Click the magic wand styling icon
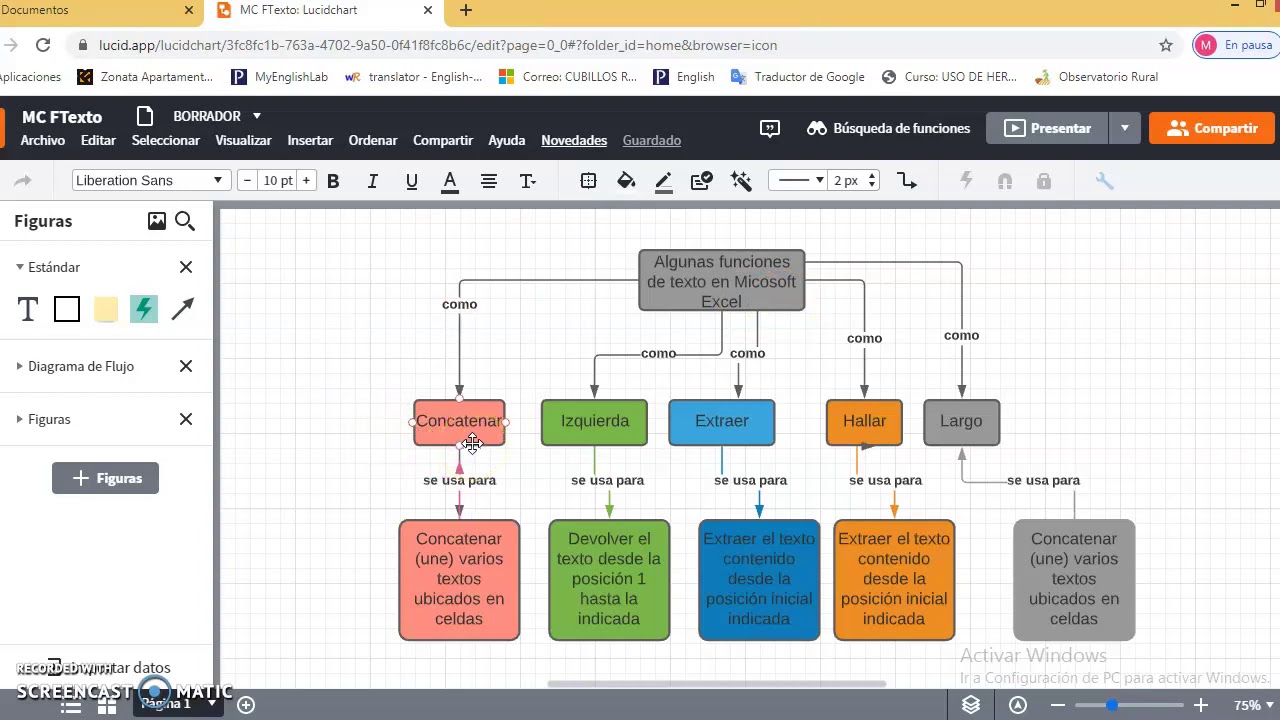 pos(741,181)
